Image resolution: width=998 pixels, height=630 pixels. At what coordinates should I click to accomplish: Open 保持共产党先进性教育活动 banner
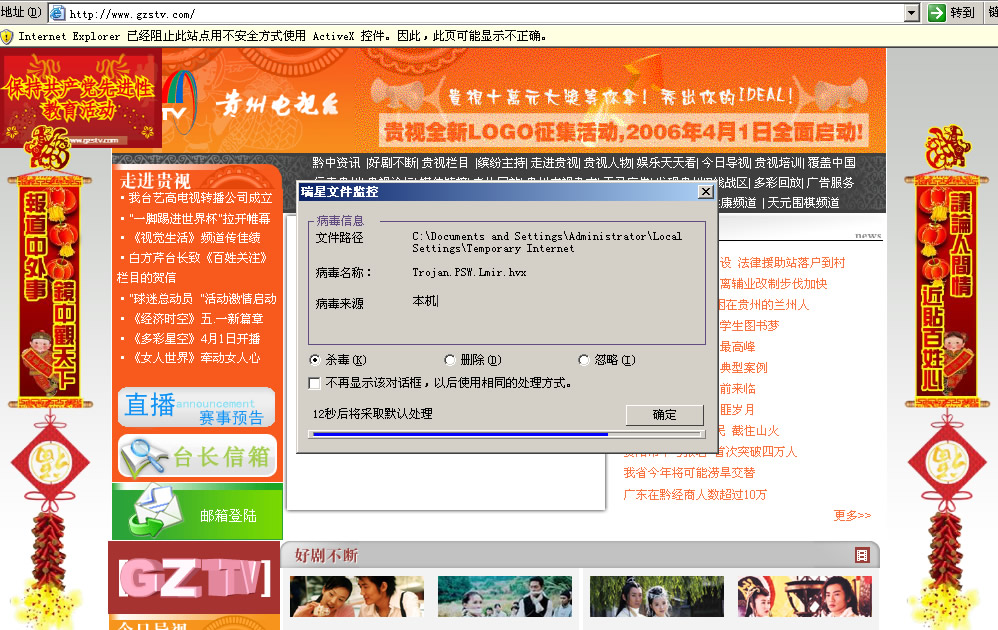(x=81, y=99)
